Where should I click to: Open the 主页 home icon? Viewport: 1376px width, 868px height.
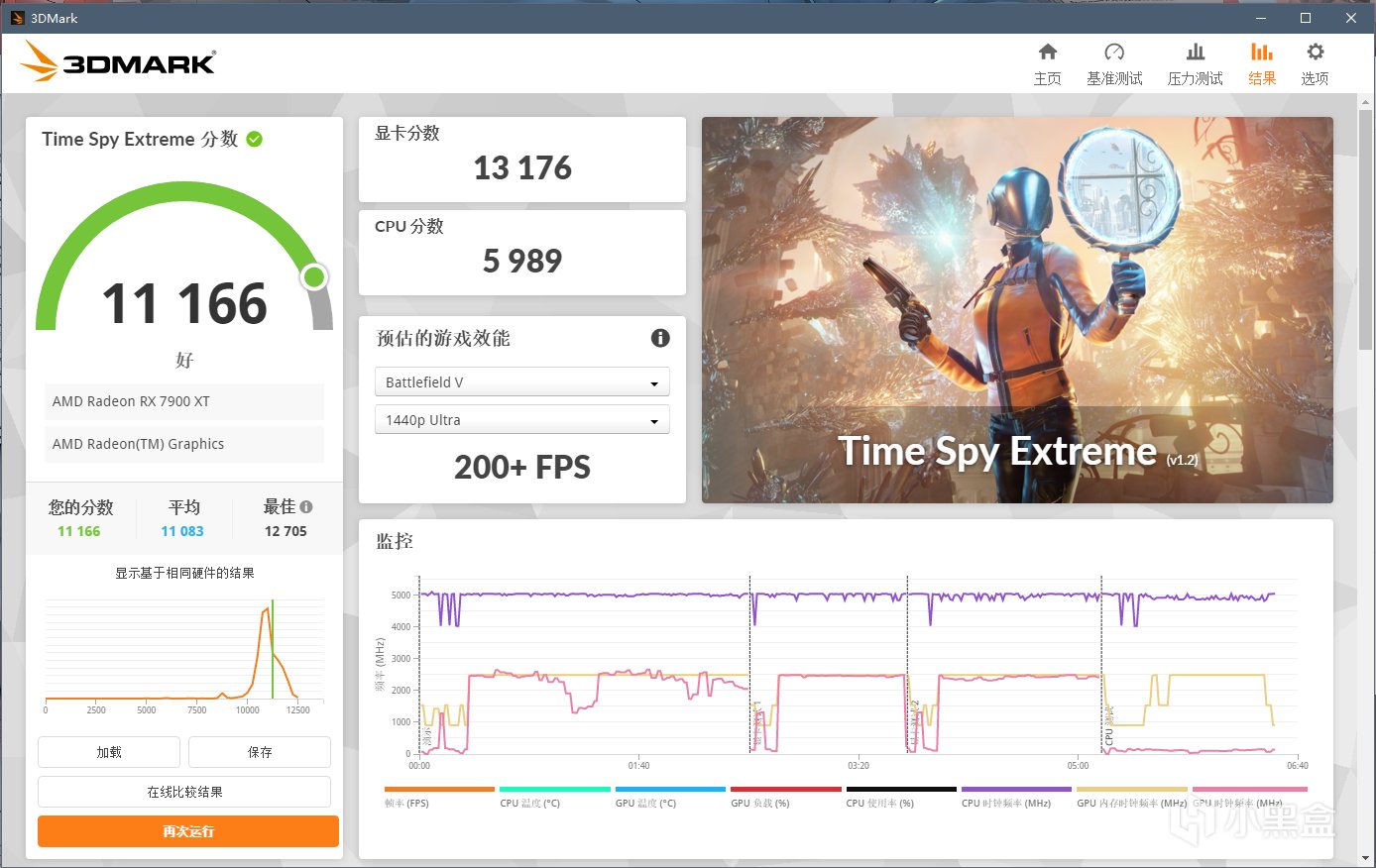coord(1048,52)
